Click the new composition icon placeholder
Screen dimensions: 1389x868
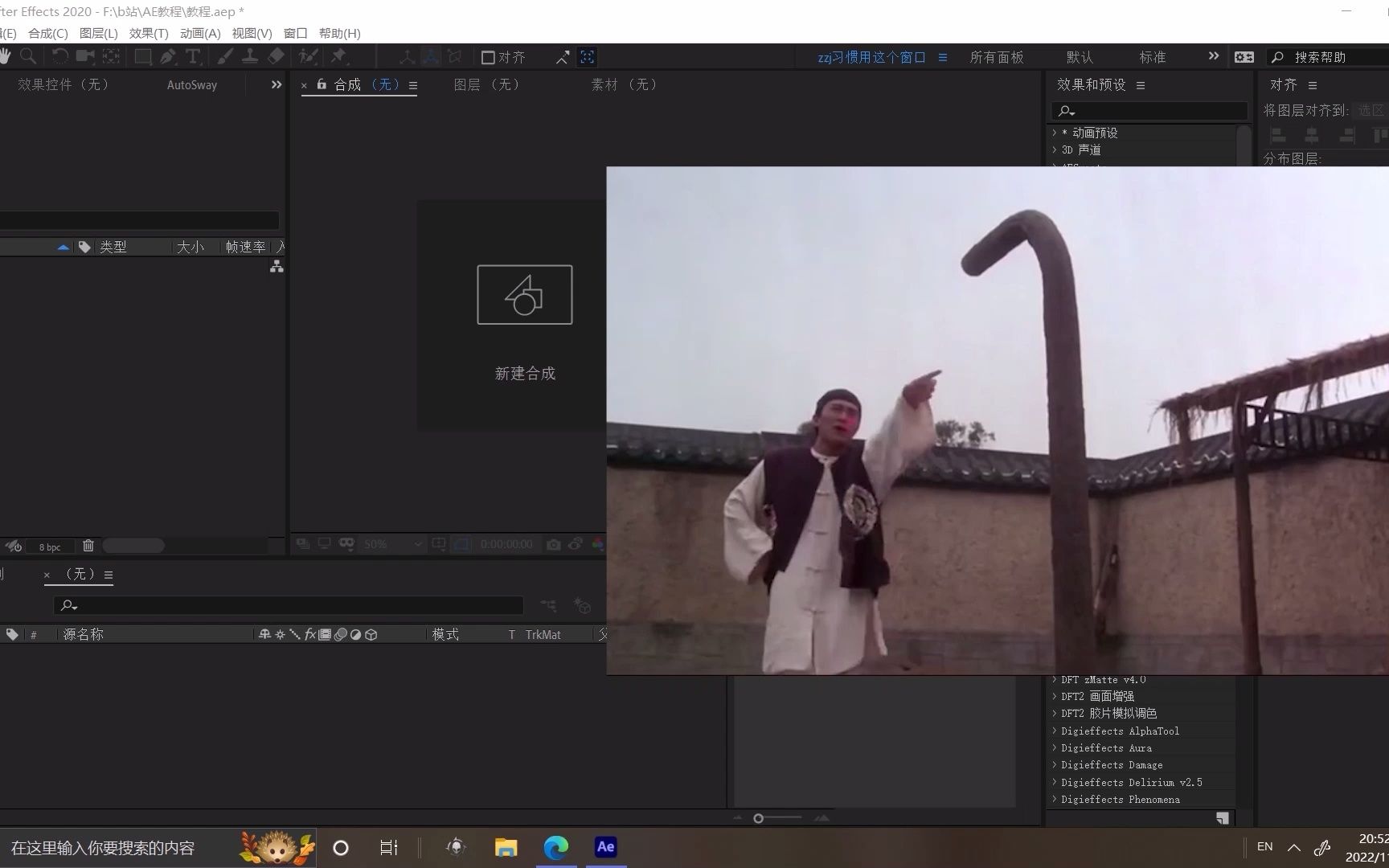click(525, 295)
